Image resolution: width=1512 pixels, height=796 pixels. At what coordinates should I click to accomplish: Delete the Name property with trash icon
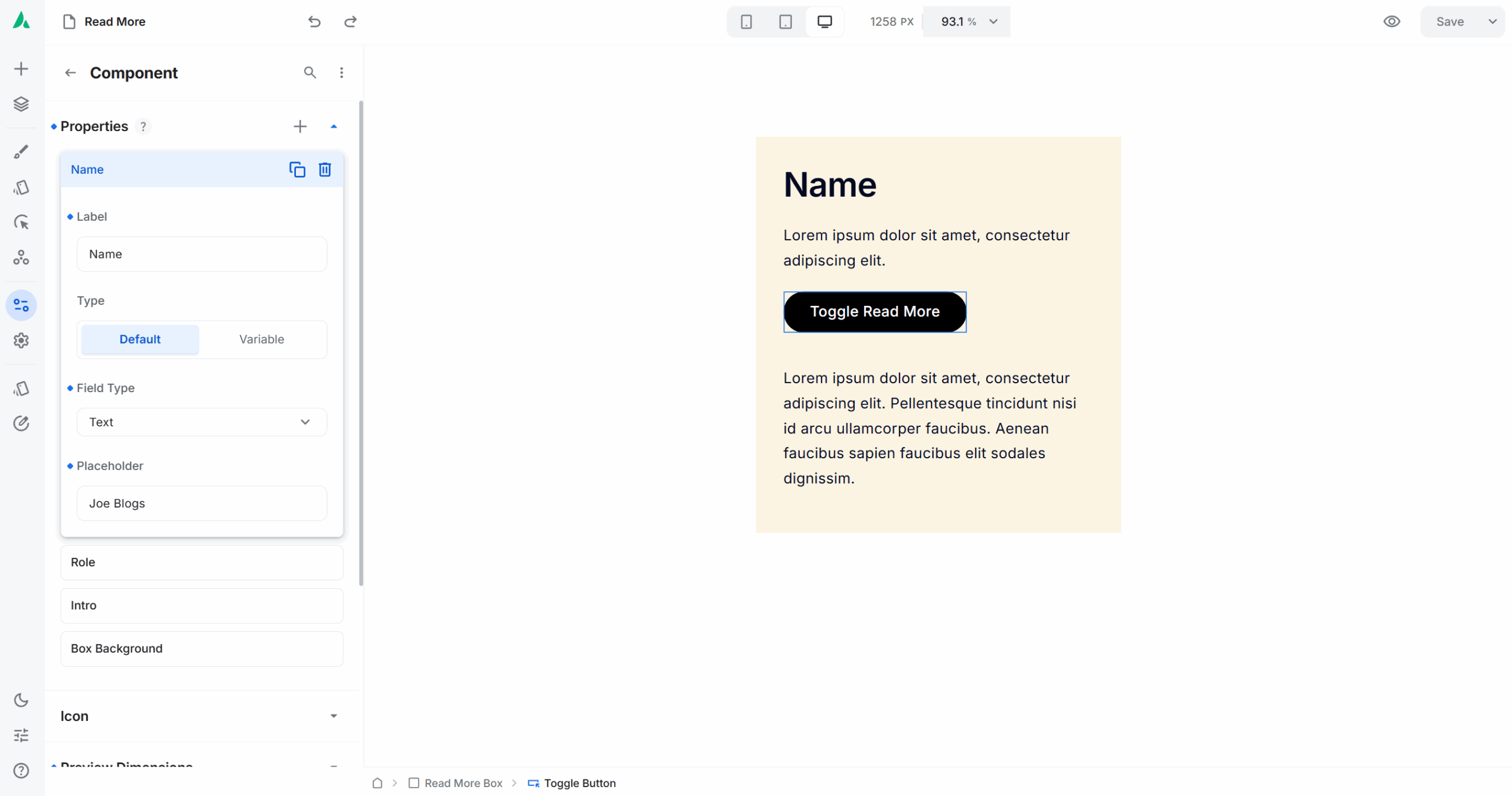click(325, 169)
